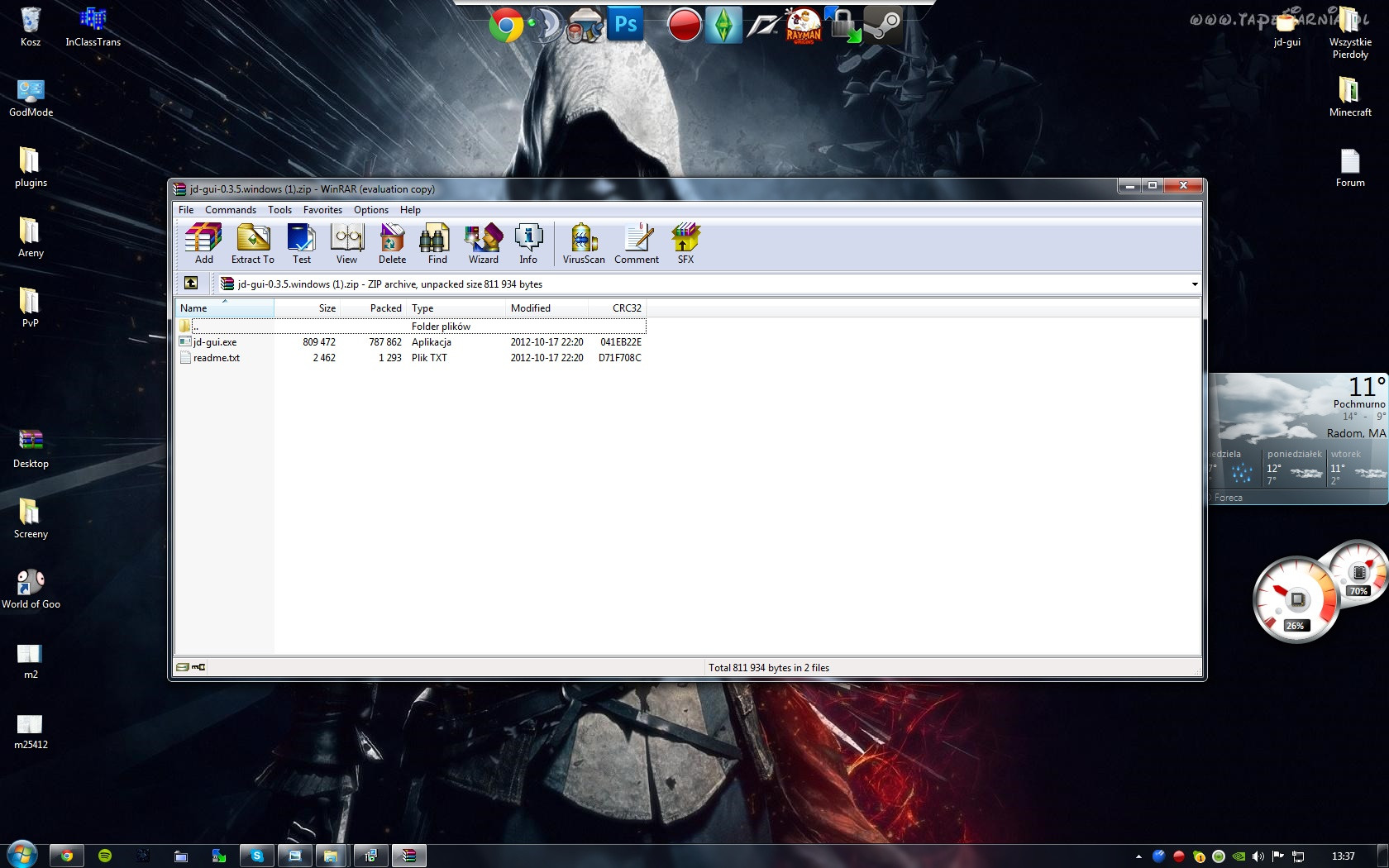1389x868 pixels.
Task: Open Wszystkie Pierdoły desktop folder
Action: [x=1350, y=33]
